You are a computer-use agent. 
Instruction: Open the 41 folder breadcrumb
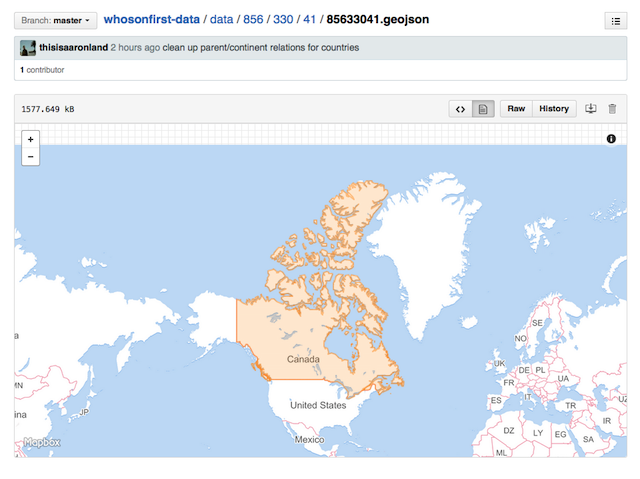(309, 20)
